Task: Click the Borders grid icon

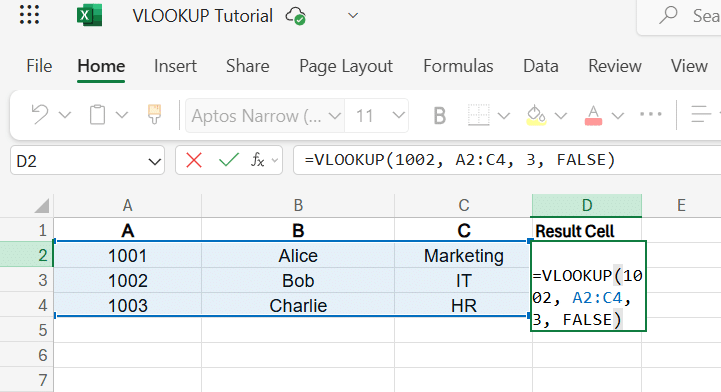Action: click(x=478, y=115)
